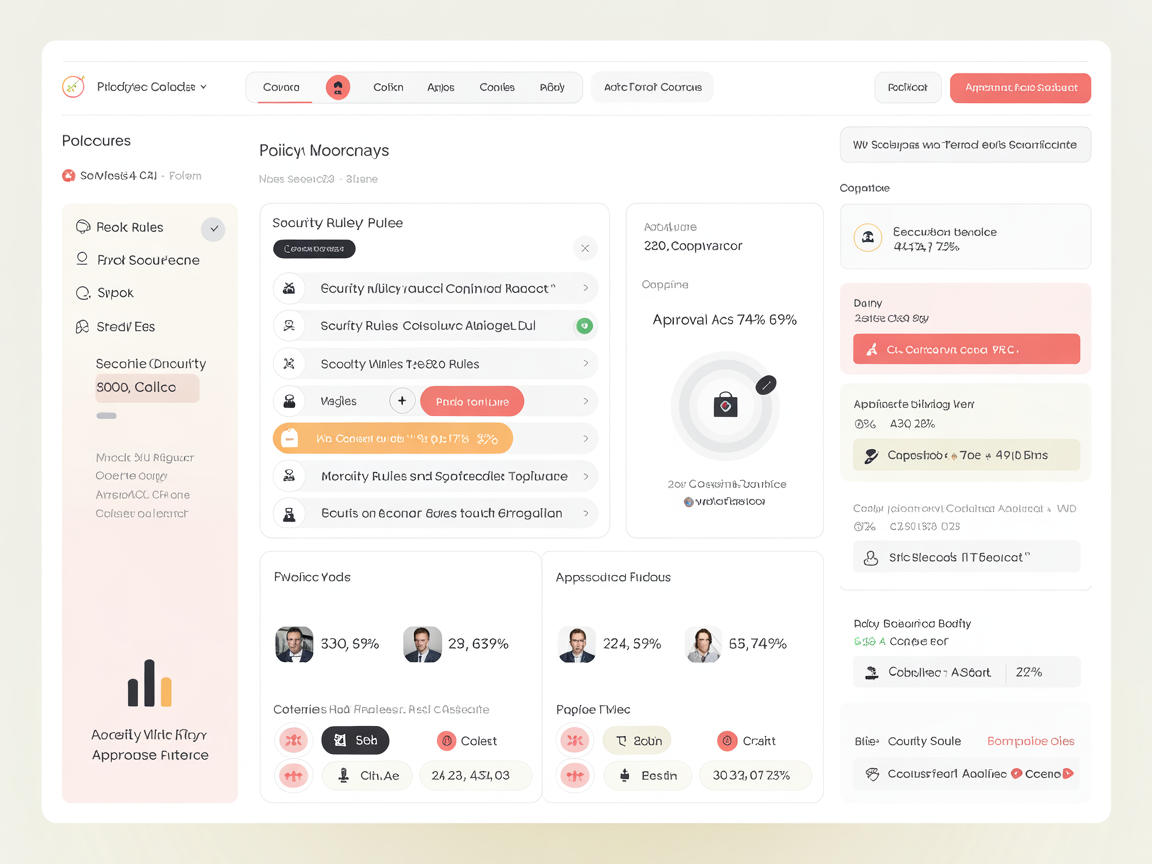Expand the Morality Rules row chevron
The image size is (1152, 864).
pos(585,476)
